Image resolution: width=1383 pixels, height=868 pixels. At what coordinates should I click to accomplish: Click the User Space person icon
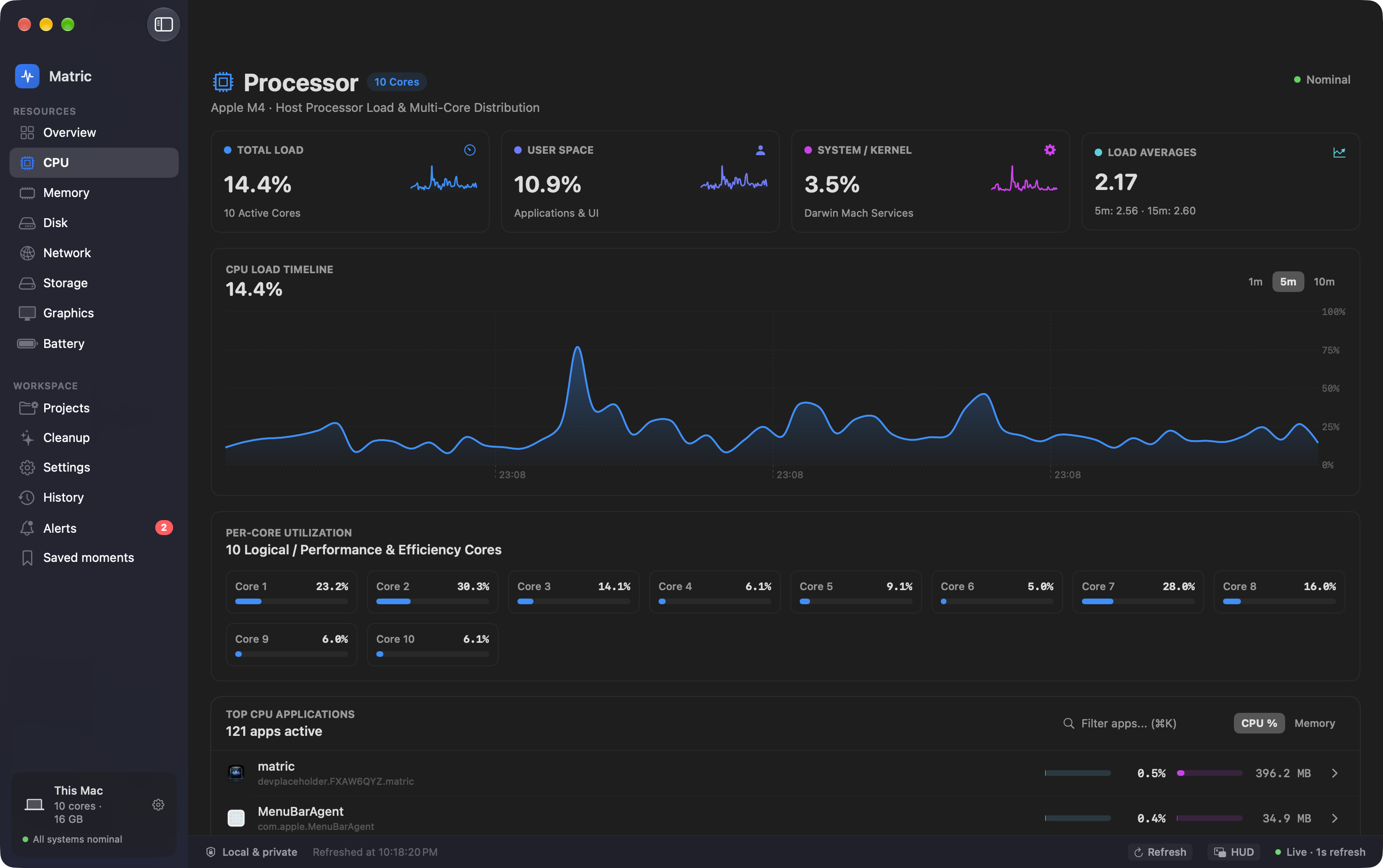click(x=761, y=150)
